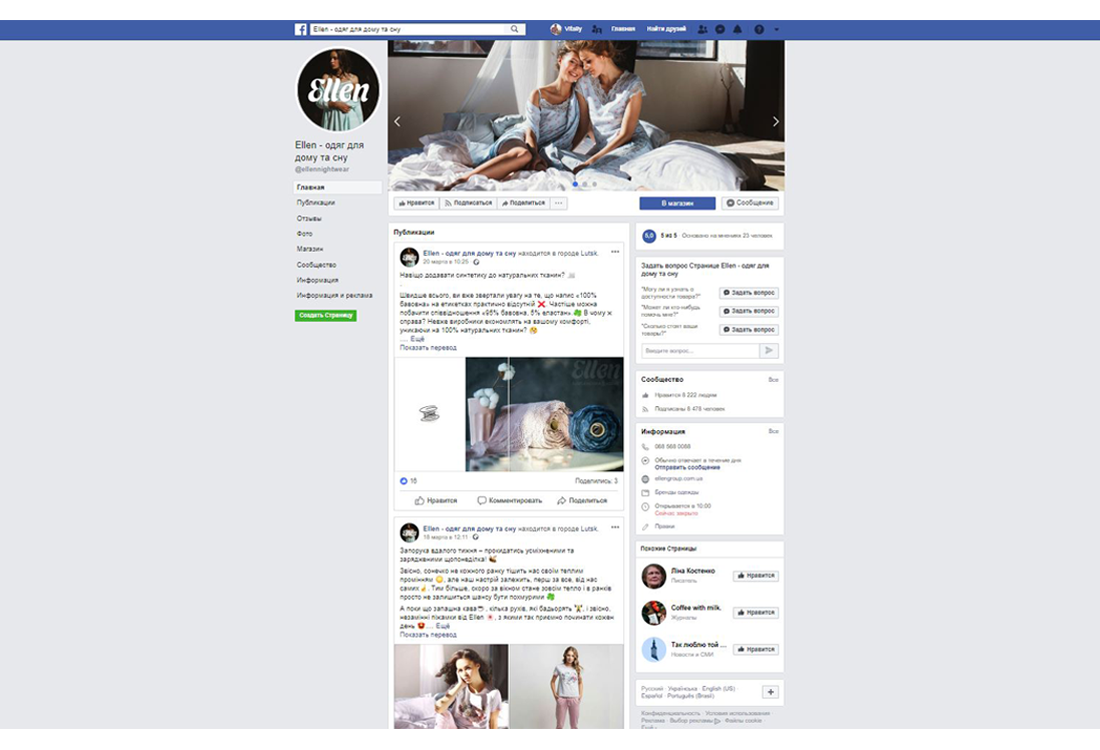
Task: Open the woman in pink pants photo
Action: click(567, 687)
